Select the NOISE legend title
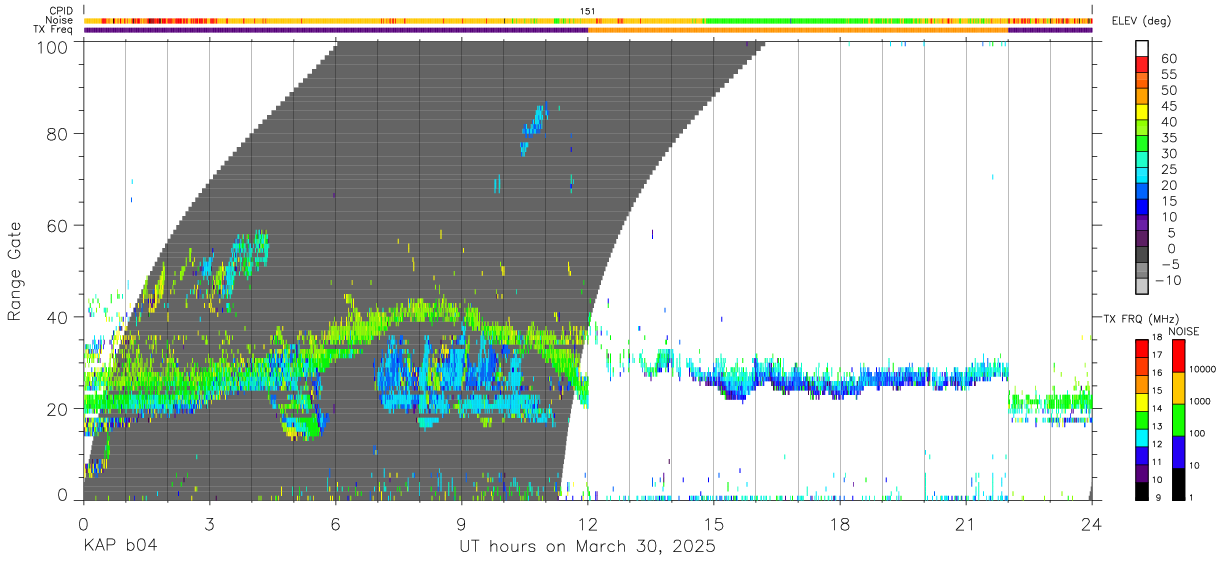The image size is (1228, 567). 1184,331
